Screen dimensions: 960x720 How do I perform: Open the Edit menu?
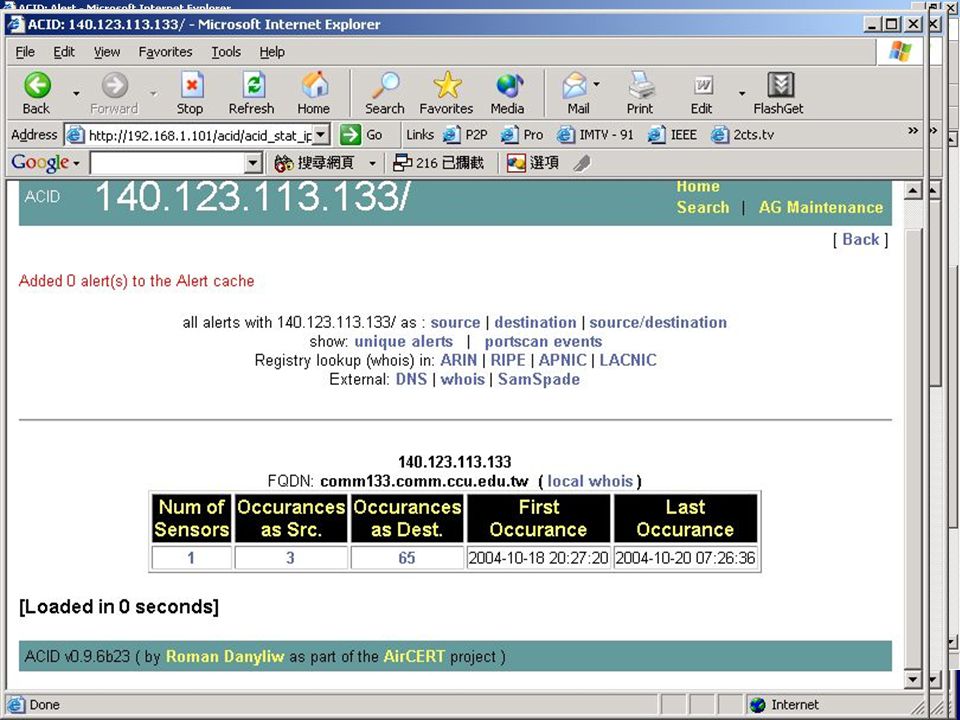pyautogui.click(x=64, y=52)
